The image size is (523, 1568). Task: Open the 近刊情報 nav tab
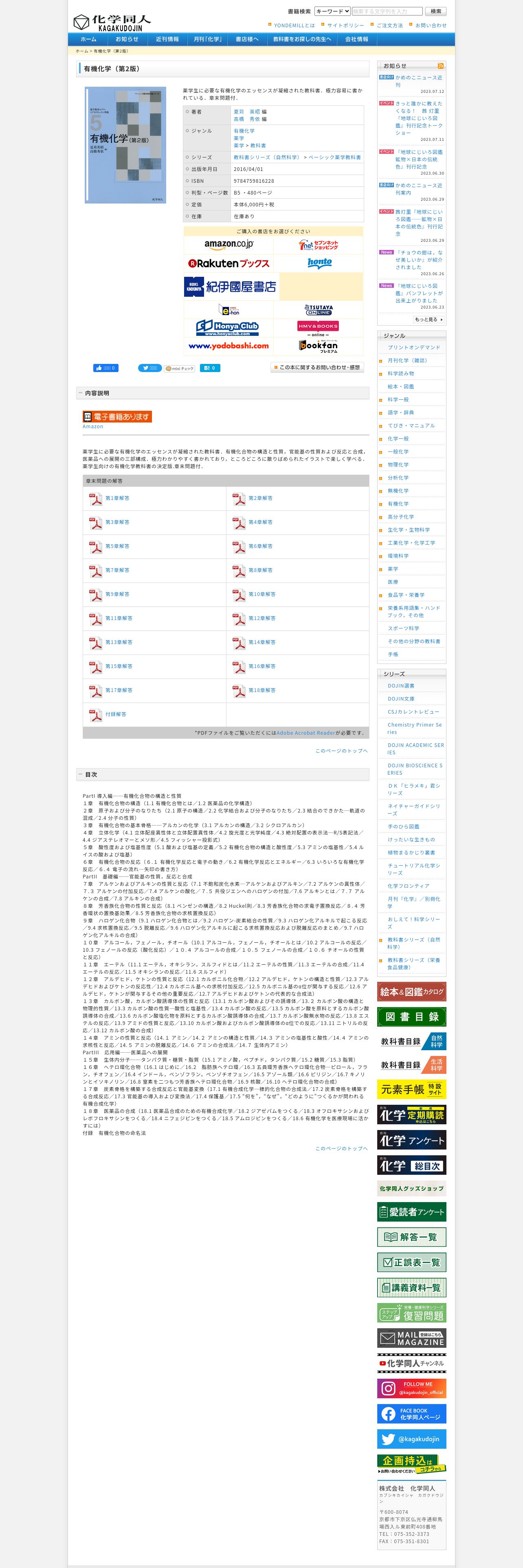[167, 39]
